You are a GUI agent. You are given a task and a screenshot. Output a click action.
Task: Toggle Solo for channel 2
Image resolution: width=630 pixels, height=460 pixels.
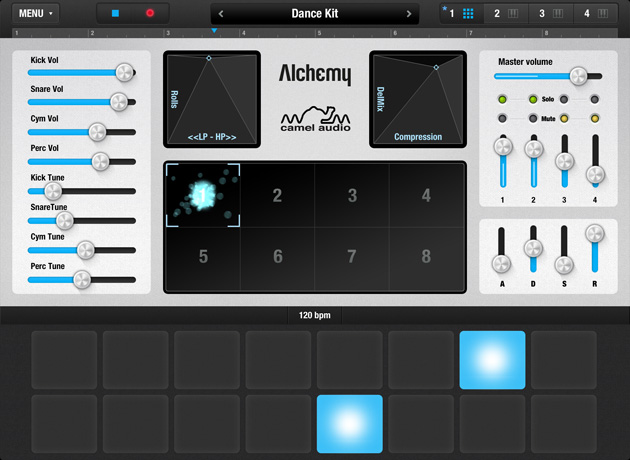click(533, 99)
